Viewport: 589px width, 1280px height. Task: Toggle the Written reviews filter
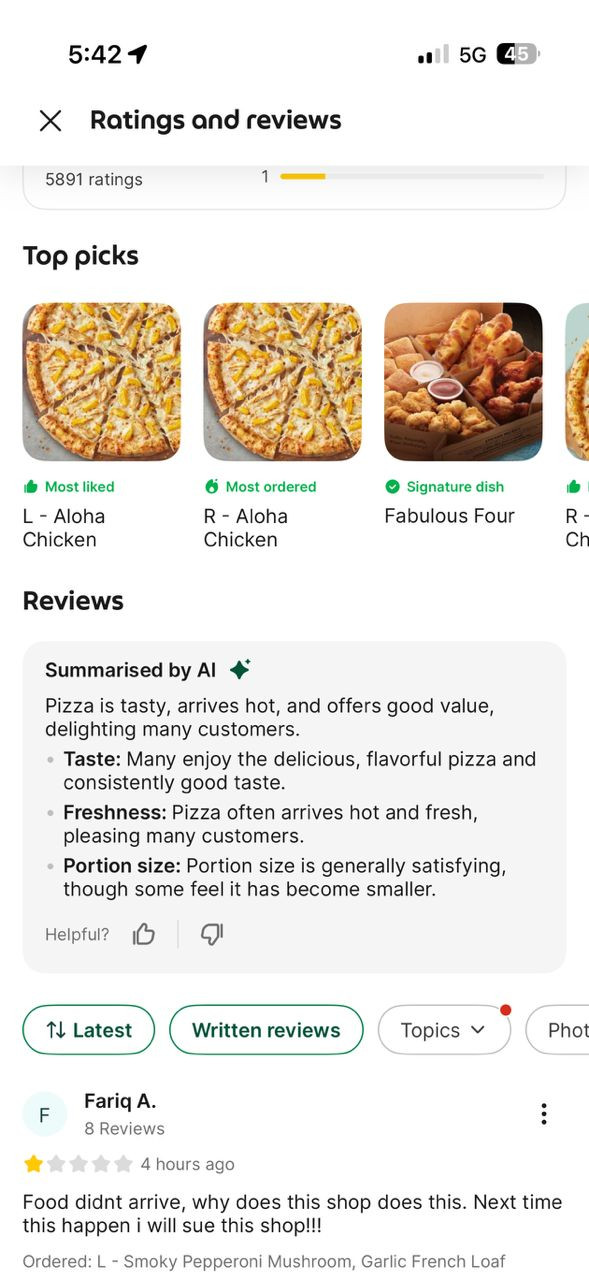(266, 1030)
